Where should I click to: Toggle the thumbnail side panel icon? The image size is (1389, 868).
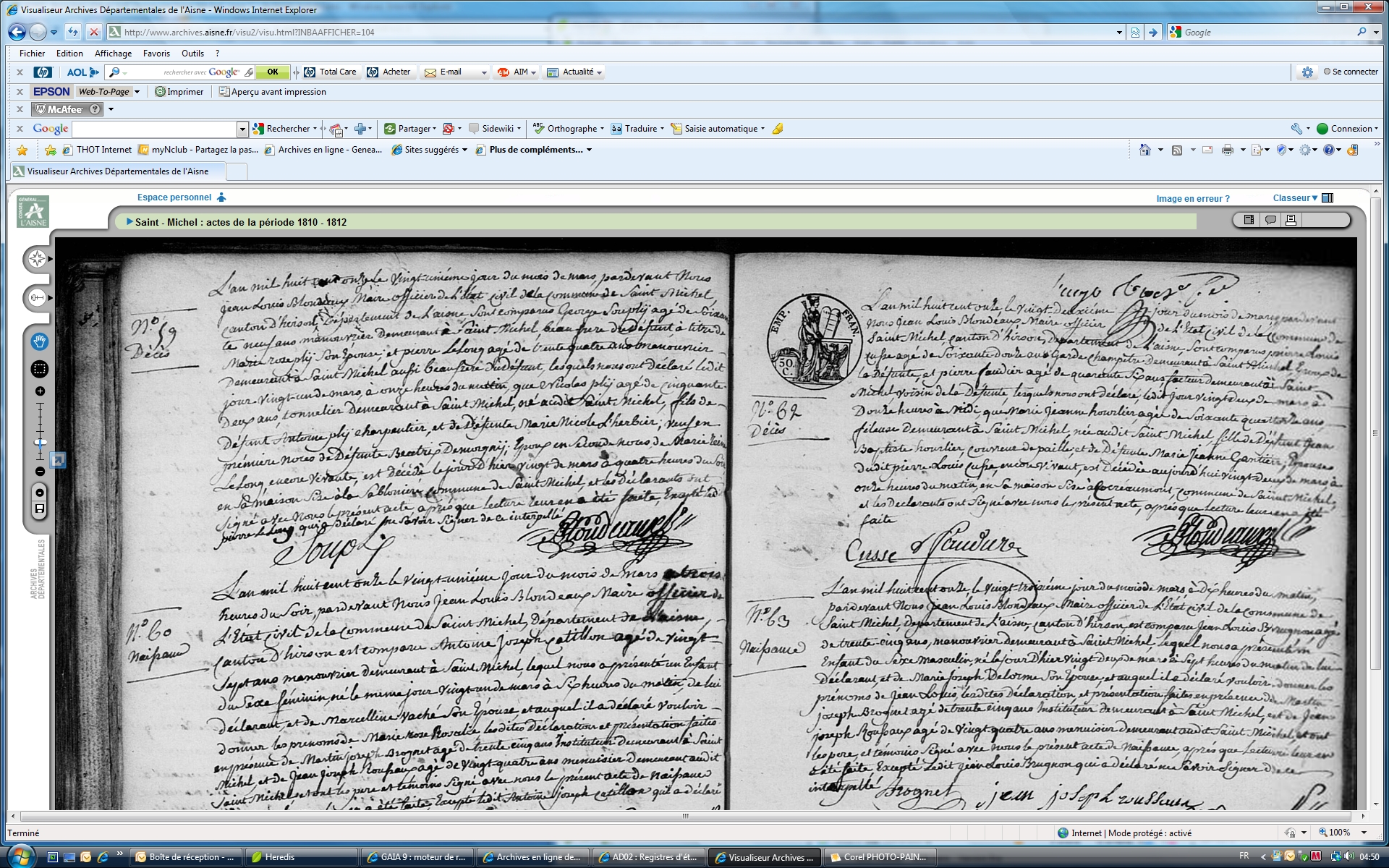1249,220
